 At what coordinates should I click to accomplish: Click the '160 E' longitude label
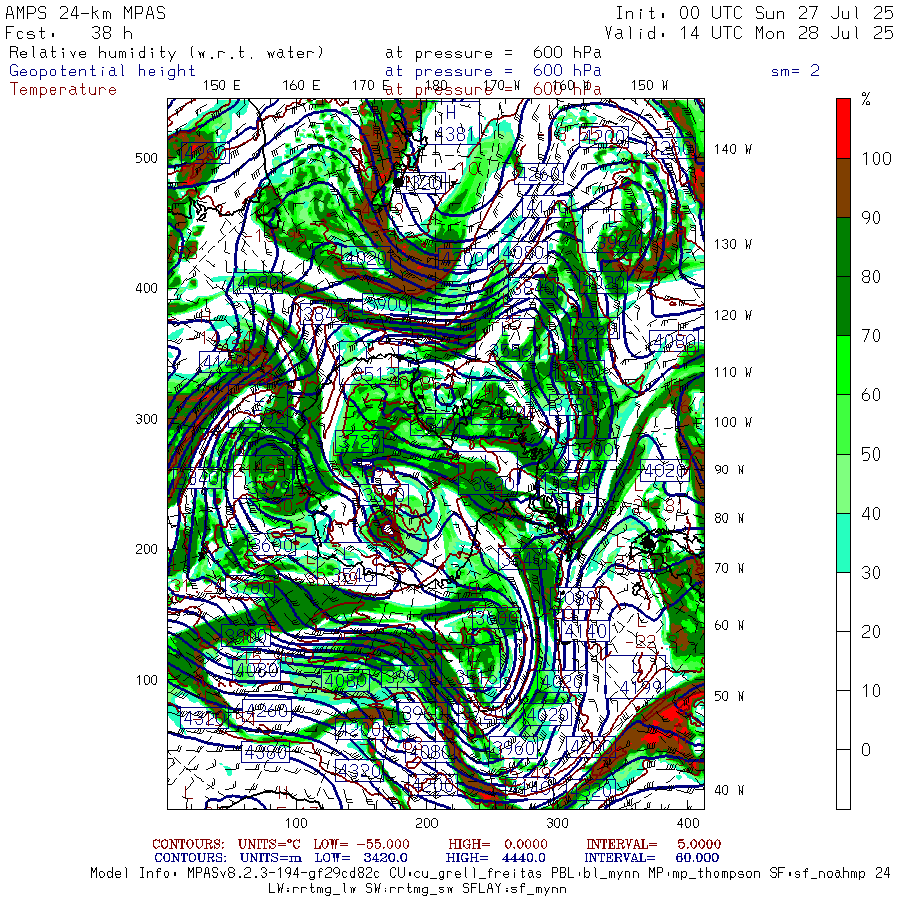[x=301, y=86]
